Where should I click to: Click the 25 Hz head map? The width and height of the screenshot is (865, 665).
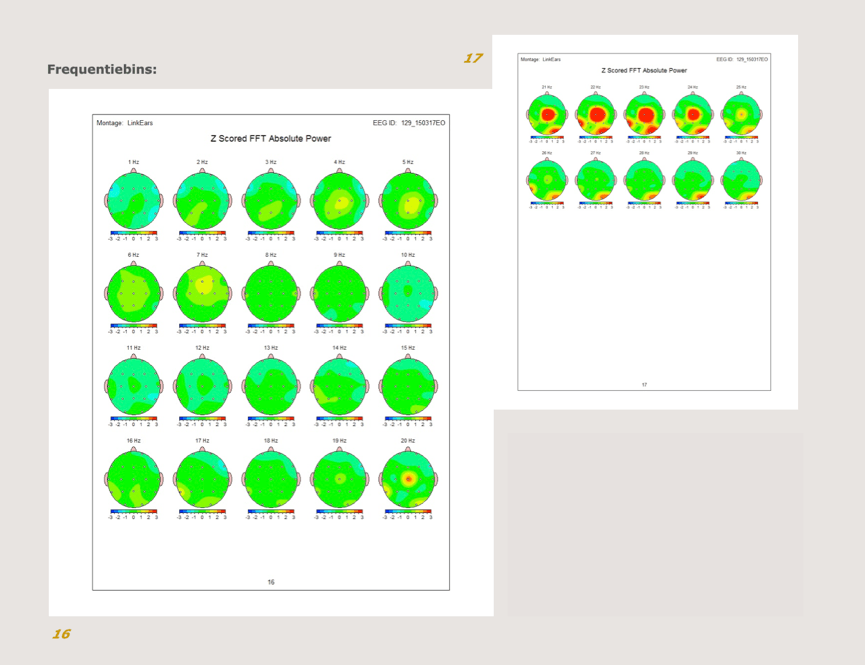741,114
